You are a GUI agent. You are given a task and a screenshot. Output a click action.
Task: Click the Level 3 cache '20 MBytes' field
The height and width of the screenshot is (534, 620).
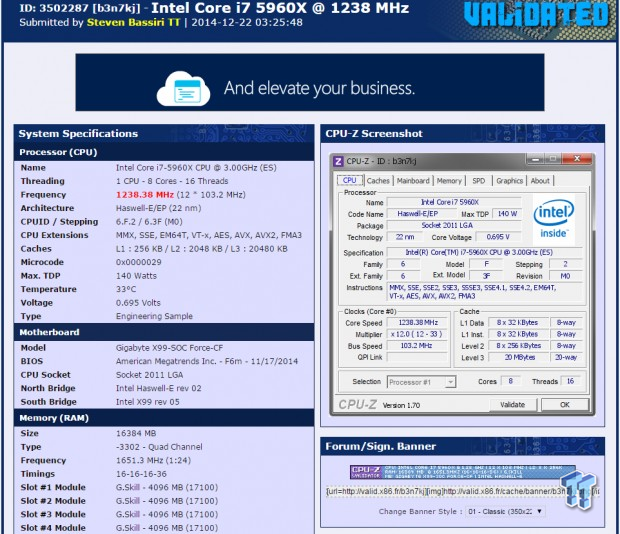pyautogui.click(x=519, y=357)
